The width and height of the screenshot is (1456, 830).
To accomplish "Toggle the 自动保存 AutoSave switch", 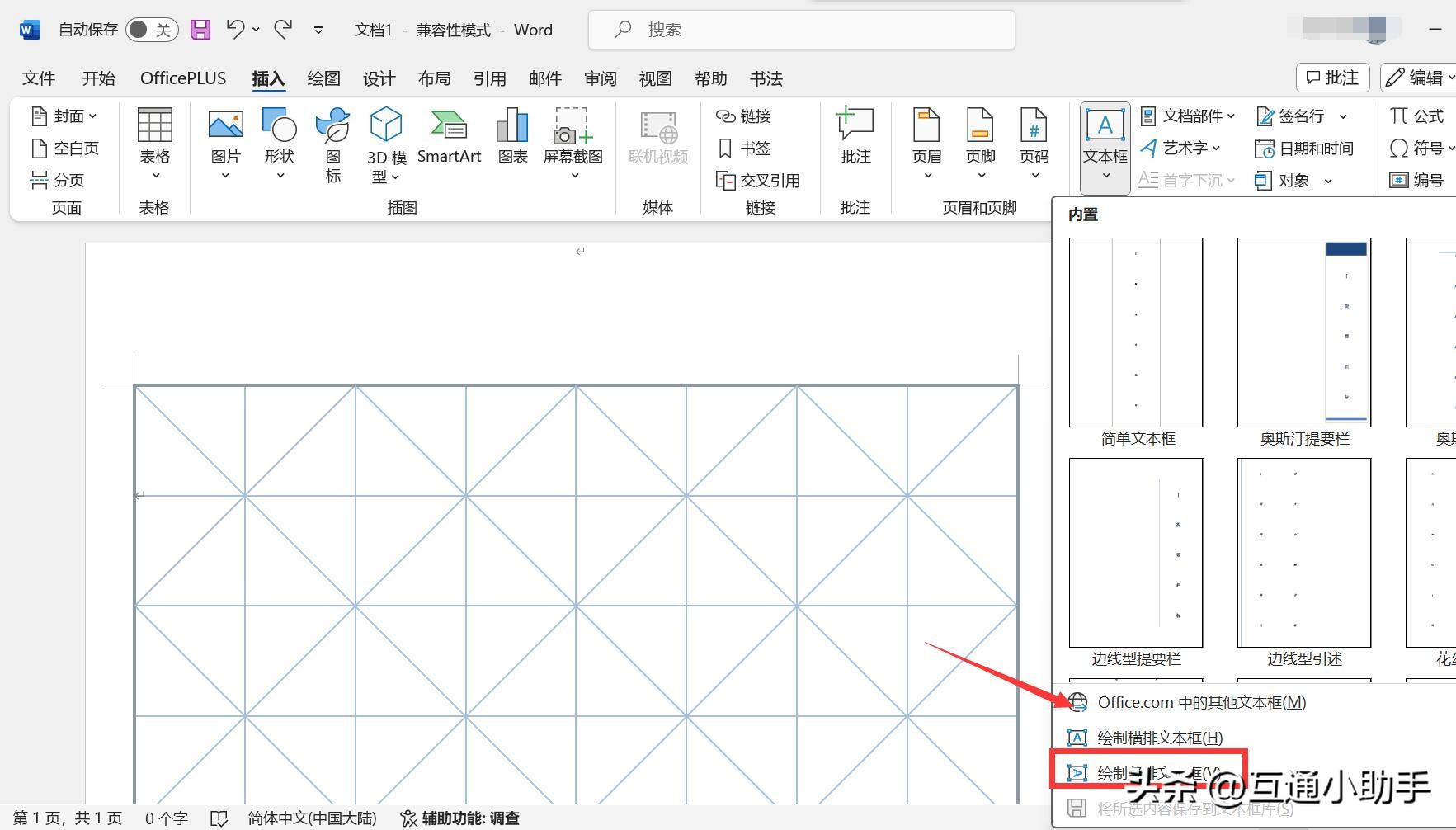I will click(151, 30).
